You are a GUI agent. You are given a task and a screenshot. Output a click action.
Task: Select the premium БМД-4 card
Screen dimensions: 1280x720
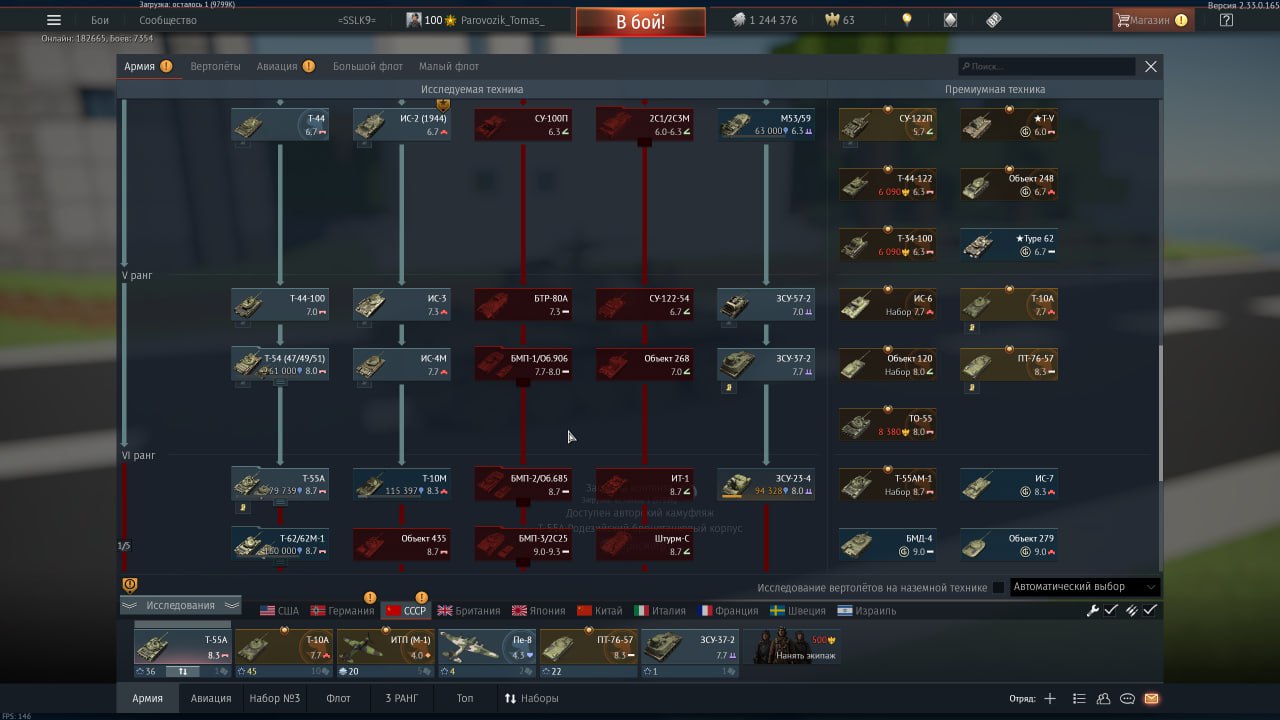point(887,544)
